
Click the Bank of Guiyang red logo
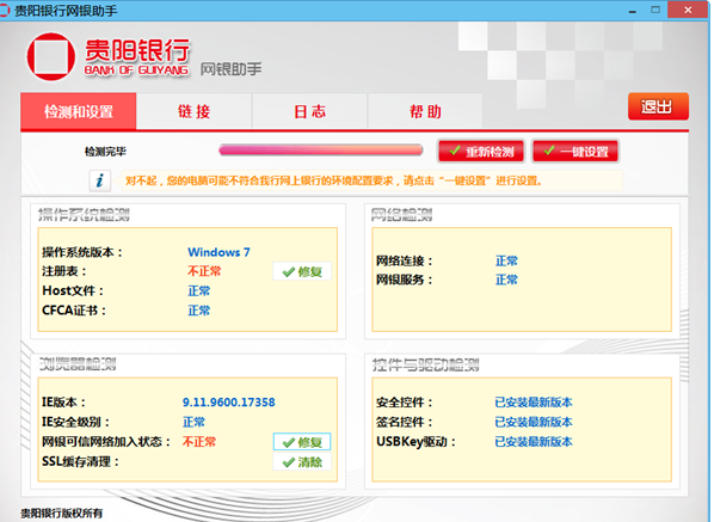[x=51, y=56]
